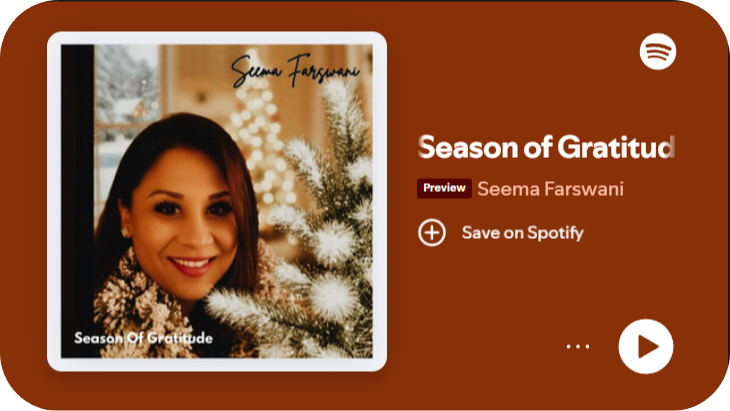Click the handwritten Seema Farswani signature
Image resolution: width=730 pixels, height=411 pixels.
pos(295,71)
